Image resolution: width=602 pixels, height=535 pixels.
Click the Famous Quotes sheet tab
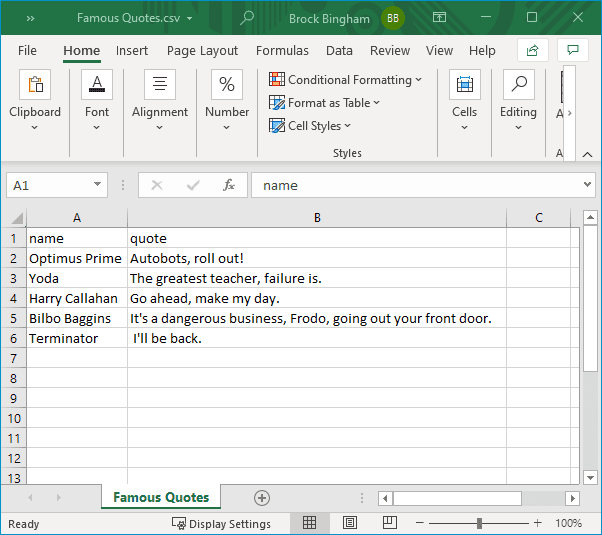[x=161, y=497]
